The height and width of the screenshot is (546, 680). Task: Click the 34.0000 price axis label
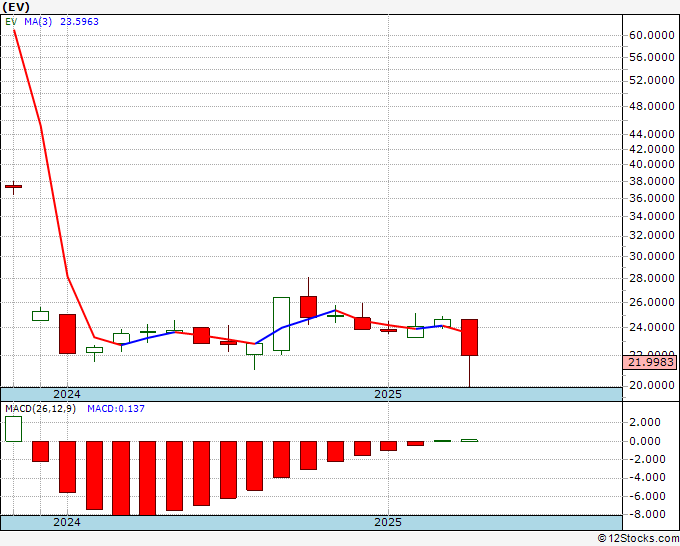click(651, 216)
